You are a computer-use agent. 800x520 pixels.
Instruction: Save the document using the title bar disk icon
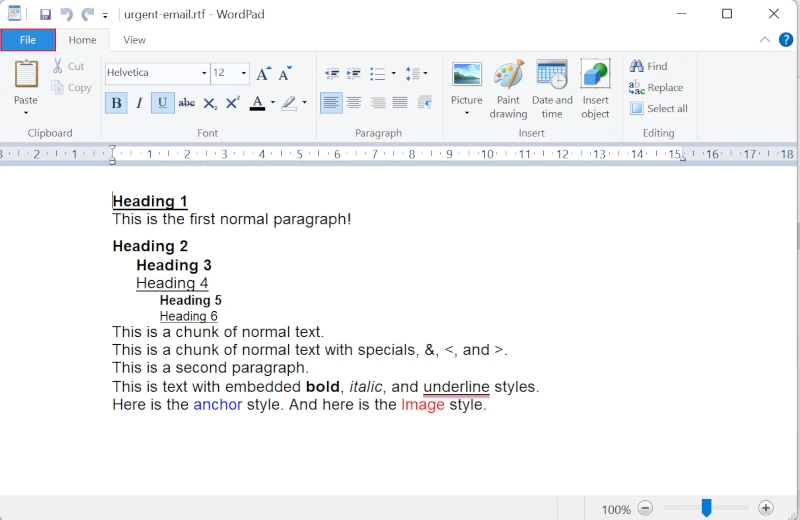pyautogui.click(x=45, y=14)
